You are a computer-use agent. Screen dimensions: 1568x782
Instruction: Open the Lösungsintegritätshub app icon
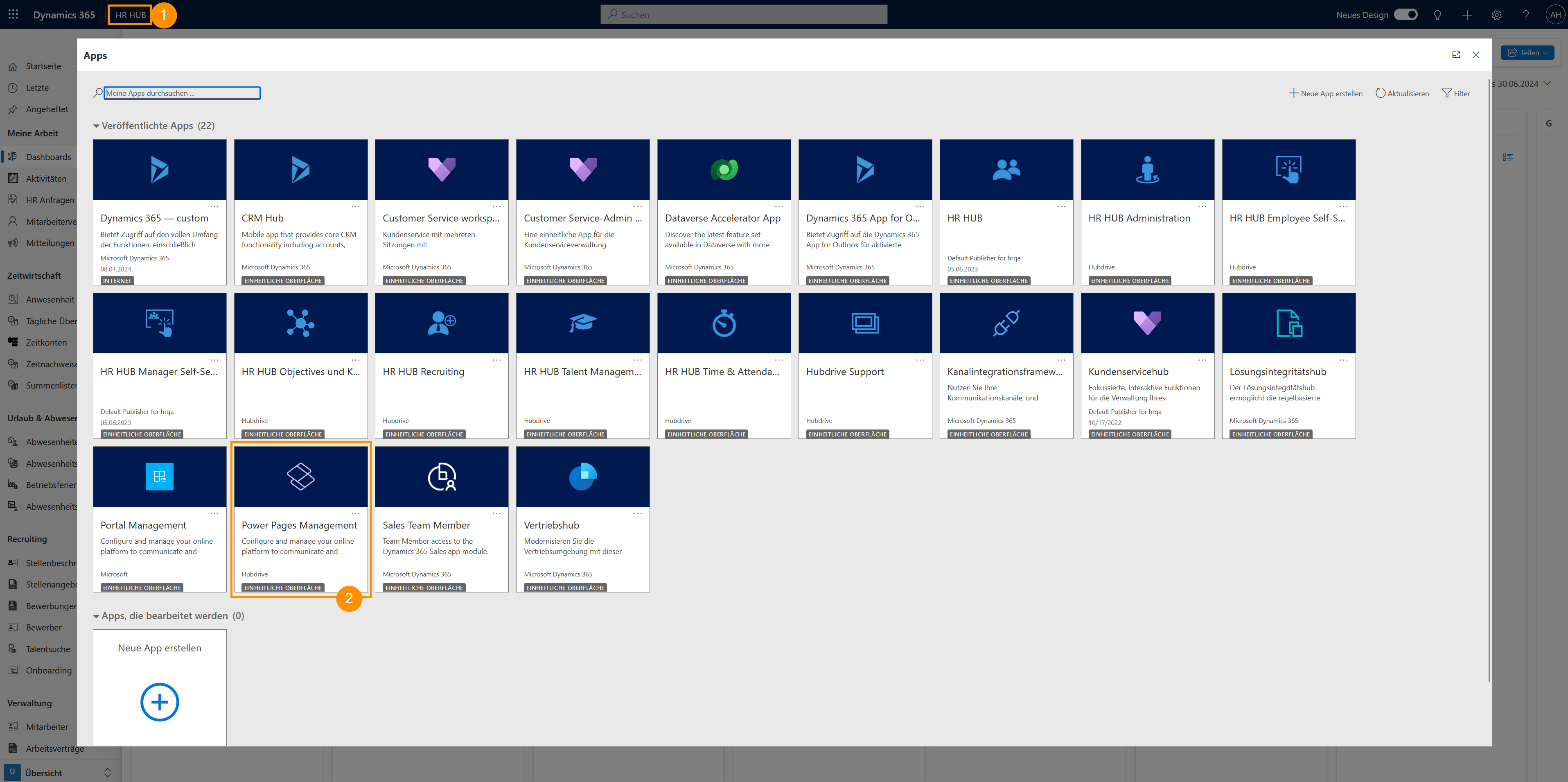coord(1288,323)
